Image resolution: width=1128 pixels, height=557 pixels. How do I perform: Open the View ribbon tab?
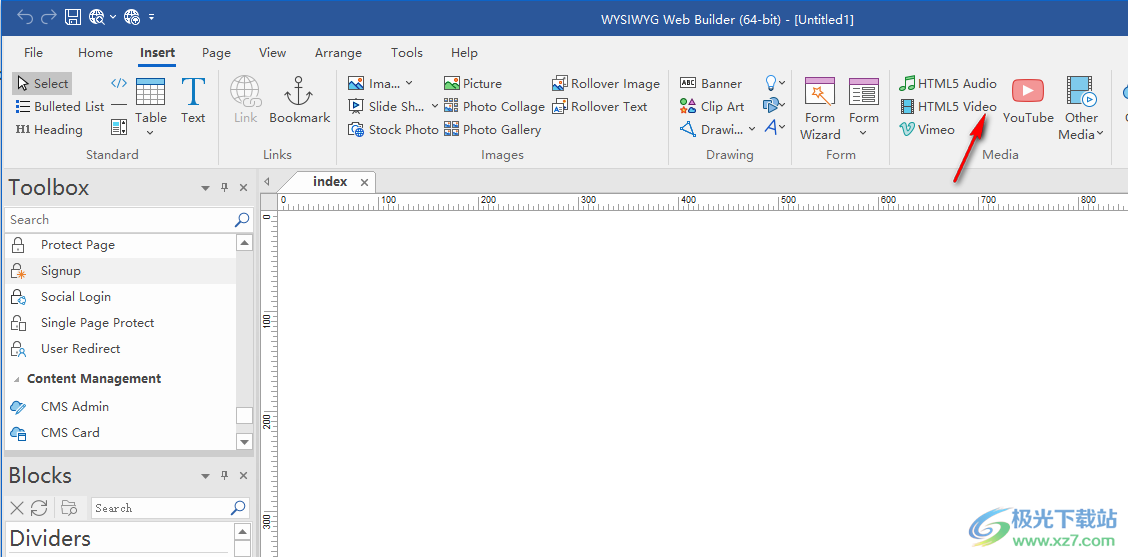pyautogui.click(x=273, y=53)
